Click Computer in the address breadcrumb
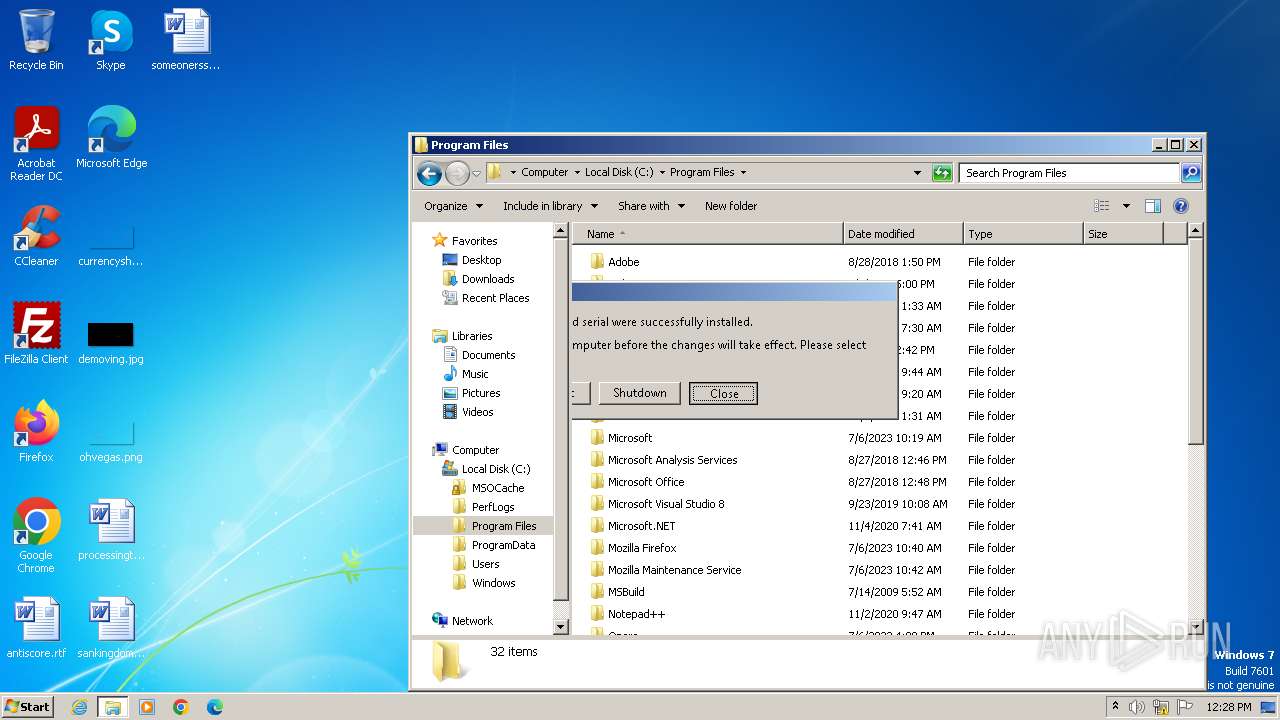This screenshot has width=1280, height=720. [544, 173]
